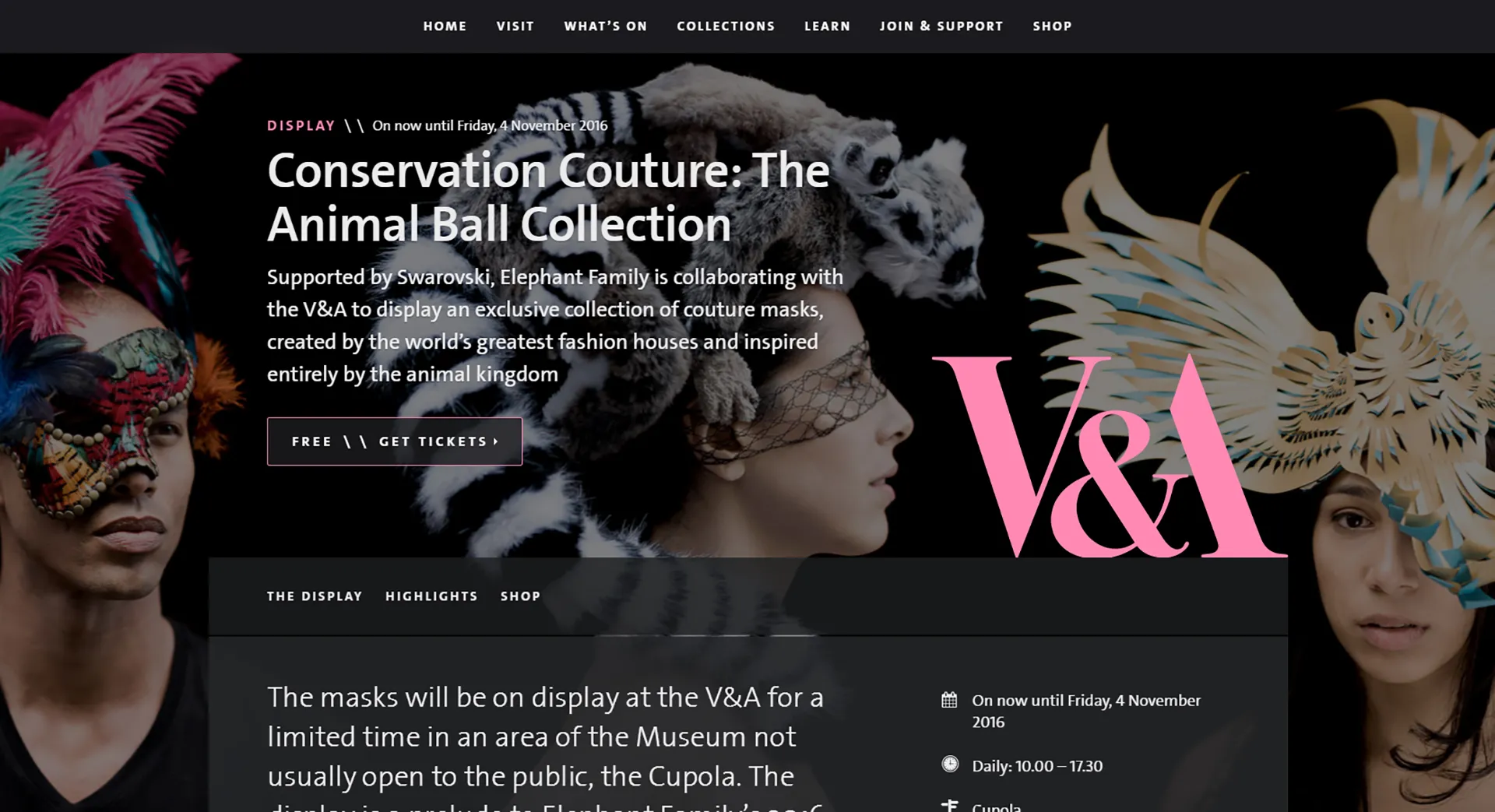Click the clock icon next to Daily hours

pyautogui.click(x=950, y=765)
